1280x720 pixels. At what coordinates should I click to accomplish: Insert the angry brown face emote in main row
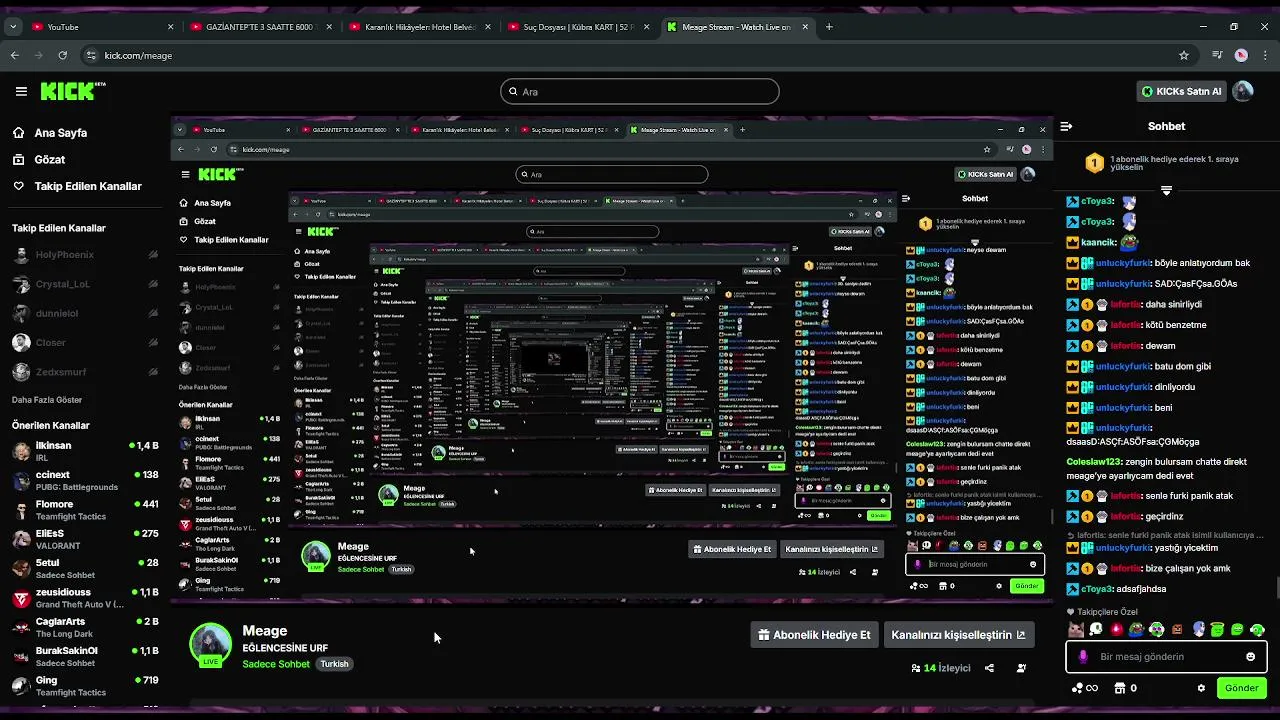[1177, 629]
